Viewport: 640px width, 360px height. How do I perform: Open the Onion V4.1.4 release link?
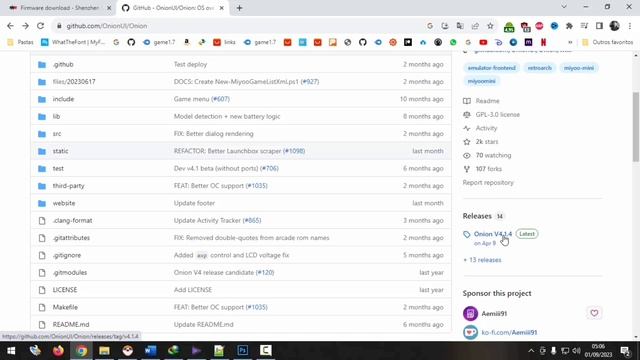[493, 234]
